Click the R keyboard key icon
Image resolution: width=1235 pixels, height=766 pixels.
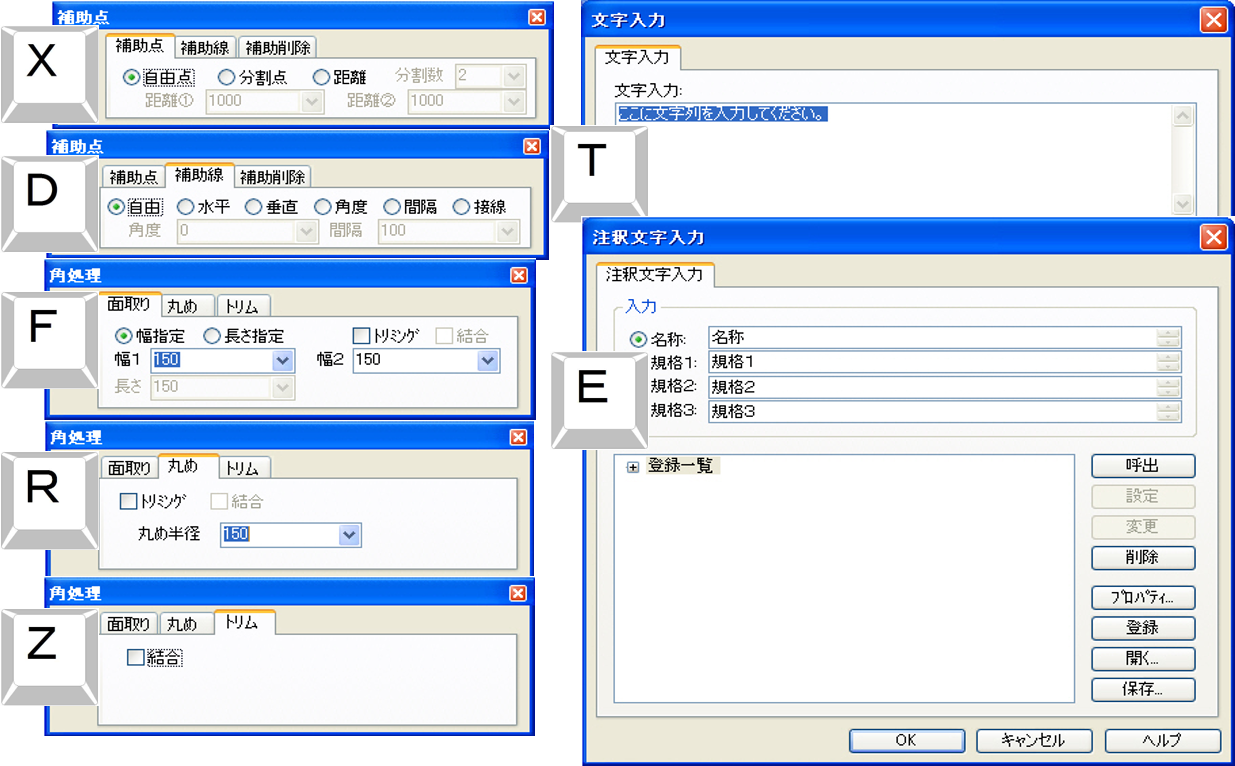tap(42, 488)
